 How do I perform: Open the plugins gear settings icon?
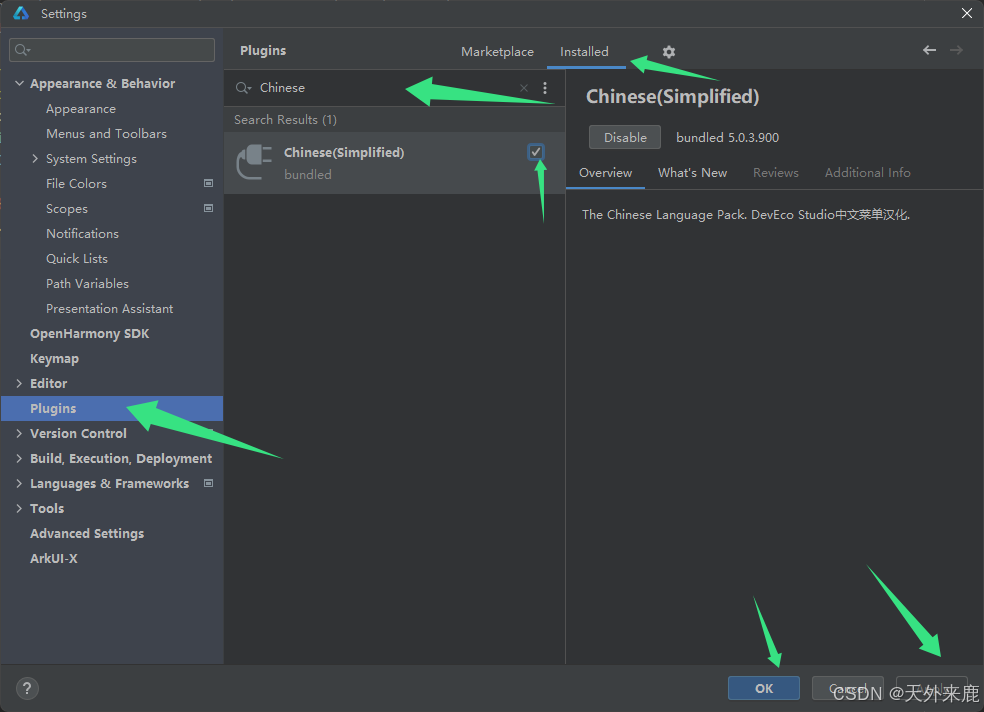point(669,51)
